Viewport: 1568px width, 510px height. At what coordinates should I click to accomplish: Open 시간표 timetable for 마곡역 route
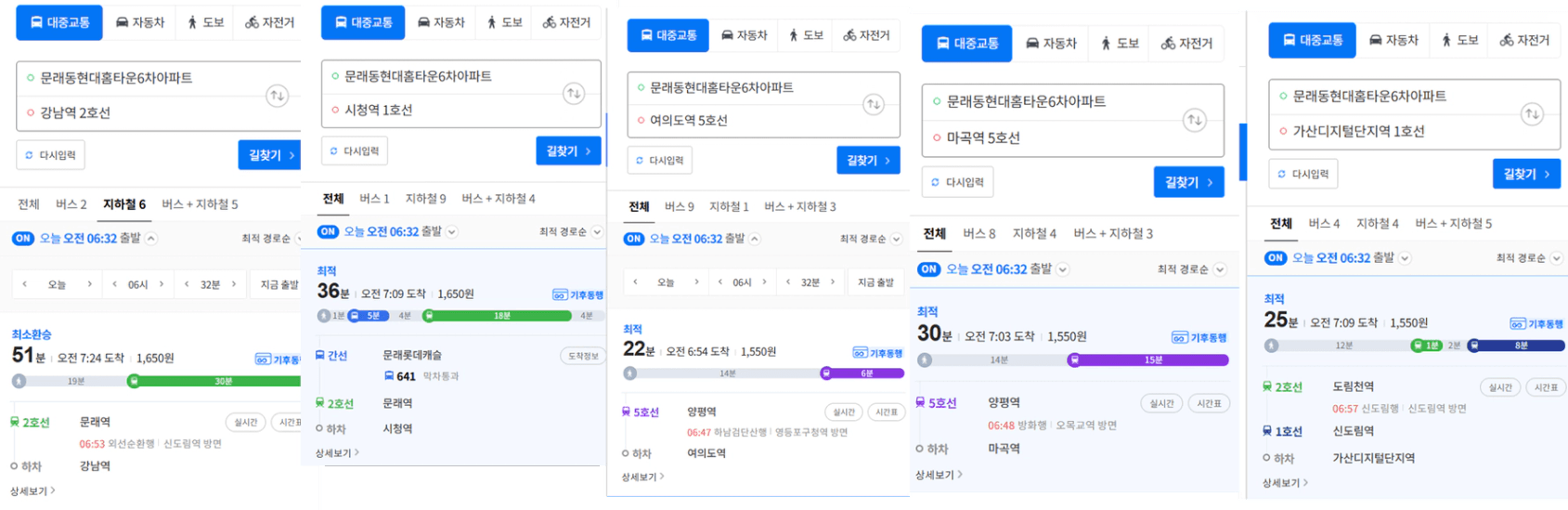(1208, 403)
